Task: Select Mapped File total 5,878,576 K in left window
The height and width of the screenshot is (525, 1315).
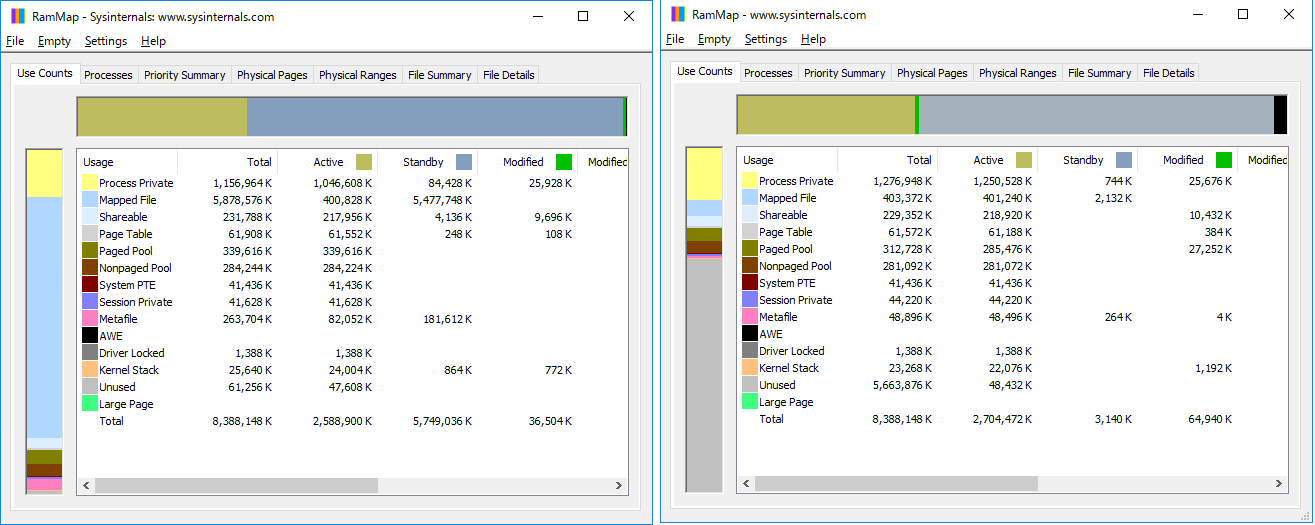Action: [242, 200]
